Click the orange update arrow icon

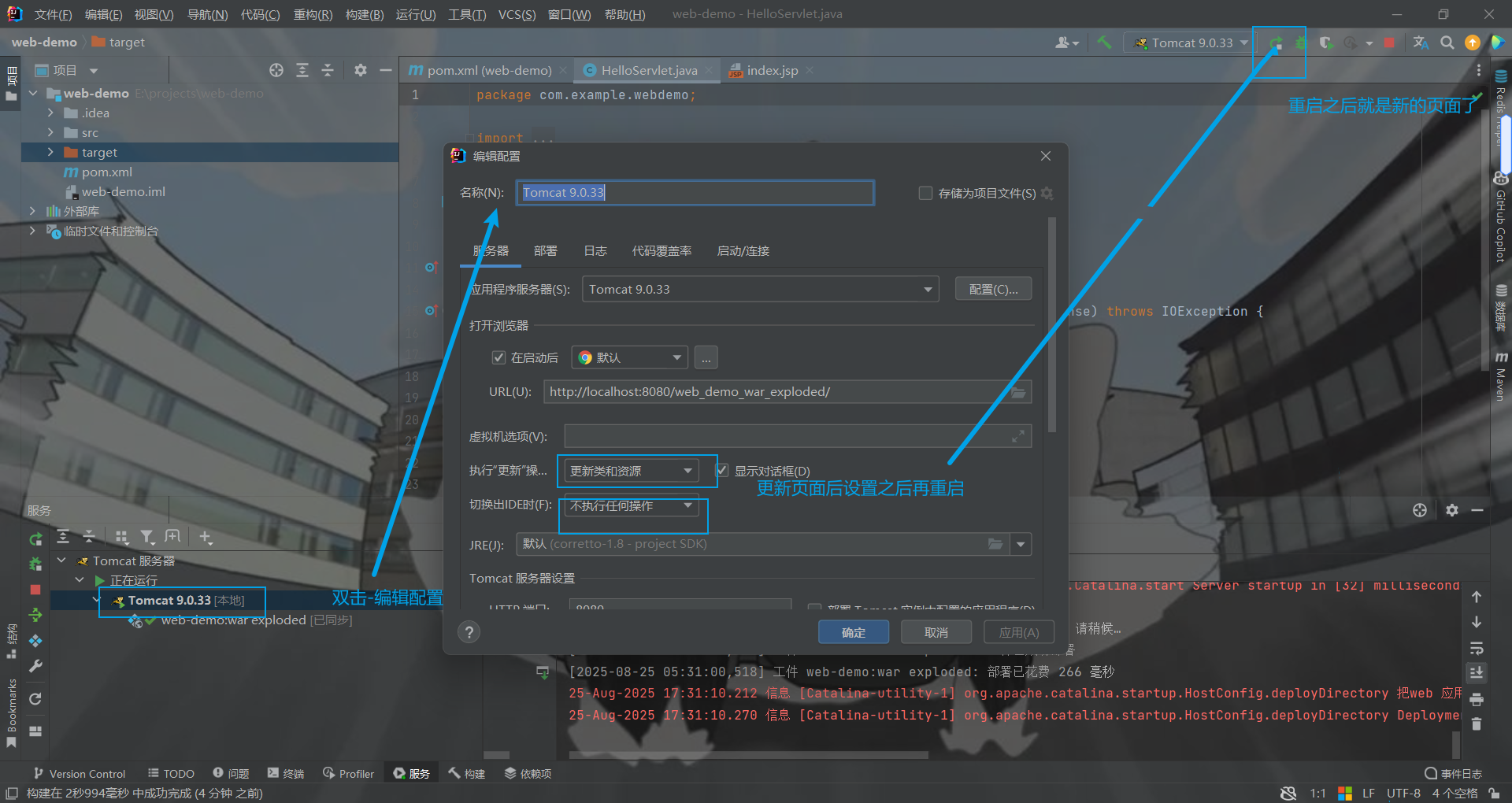click(x=1473, y=43)
